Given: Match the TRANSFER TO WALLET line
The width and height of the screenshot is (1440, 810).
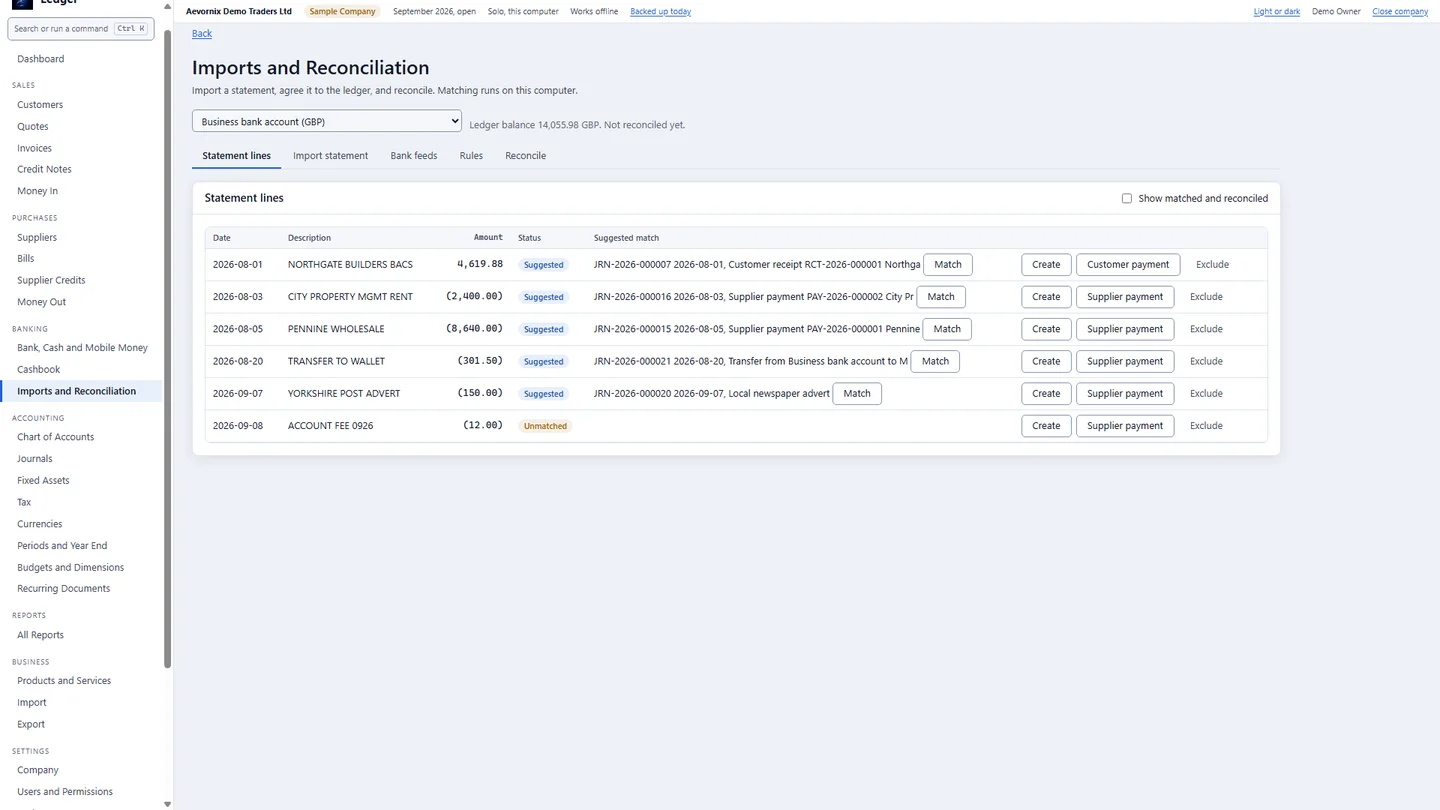Looking at the screenshot, I should [935, 361].
